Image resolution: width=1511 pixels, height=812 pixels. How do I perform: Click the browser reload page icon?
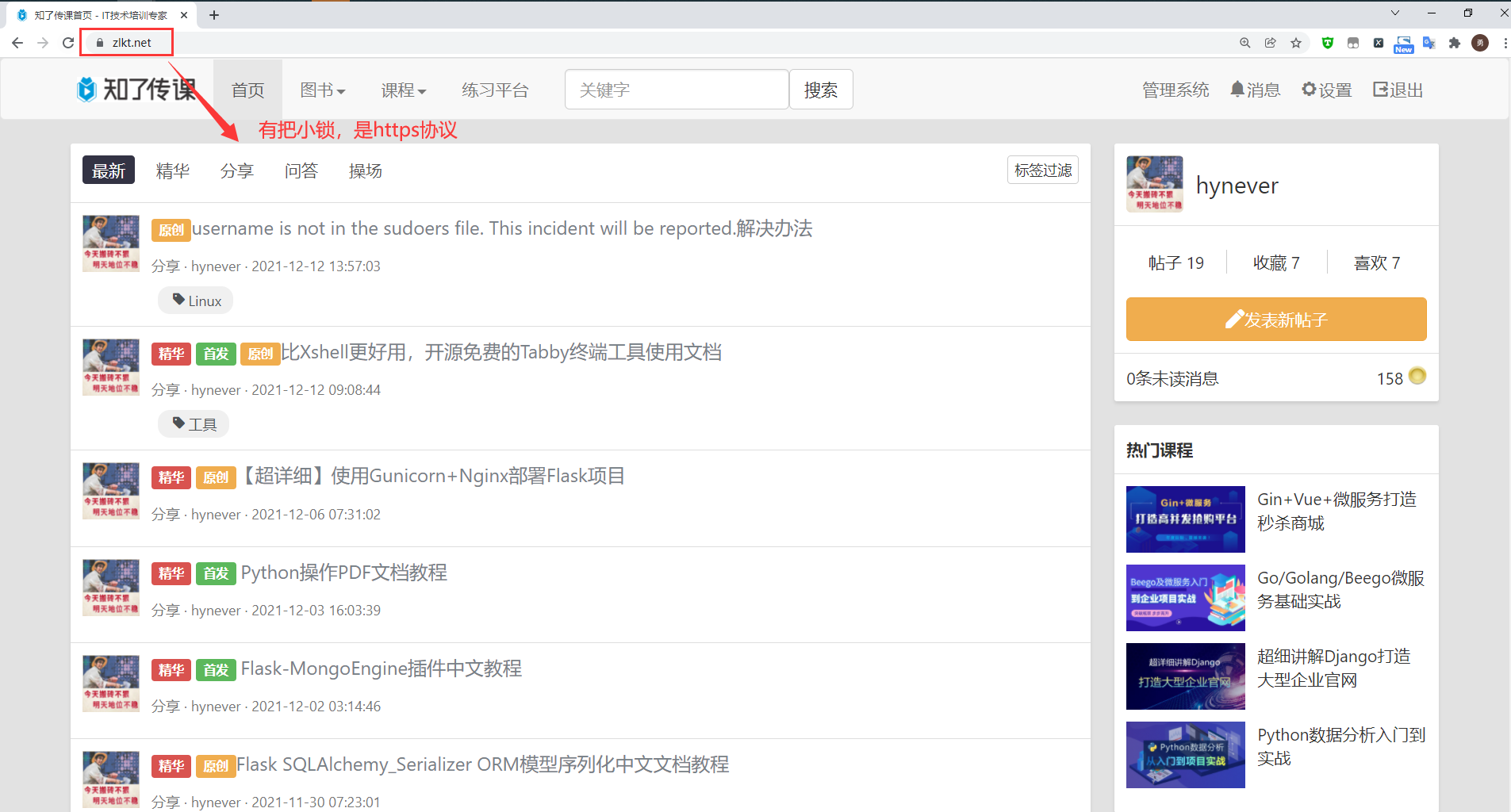click(68, 43)
